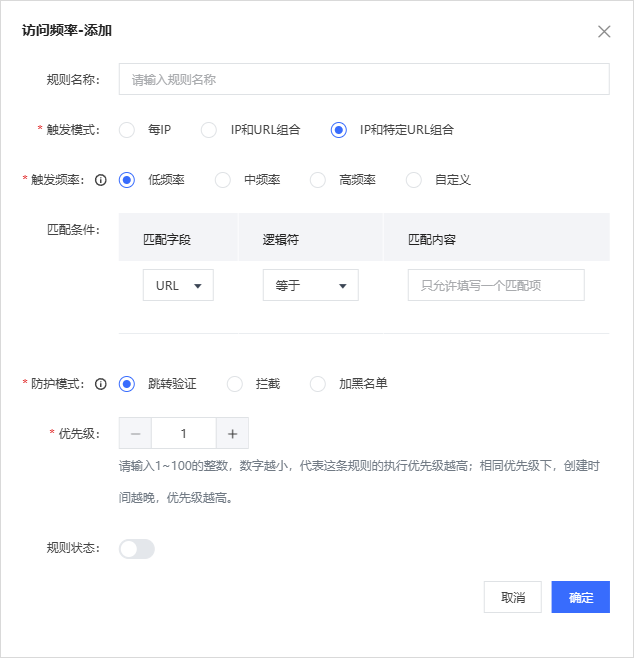Select the 拦截 protection mode
The height and width of the screenshot is (659, 634).
pos(234,384)
